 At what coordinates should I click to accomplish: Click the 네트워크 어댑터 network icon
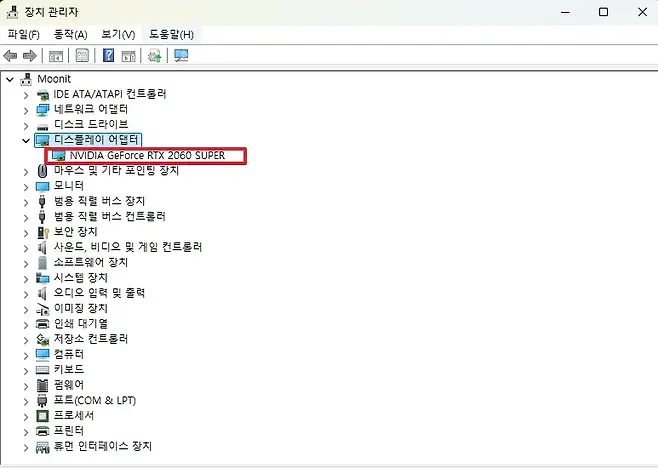42,110
